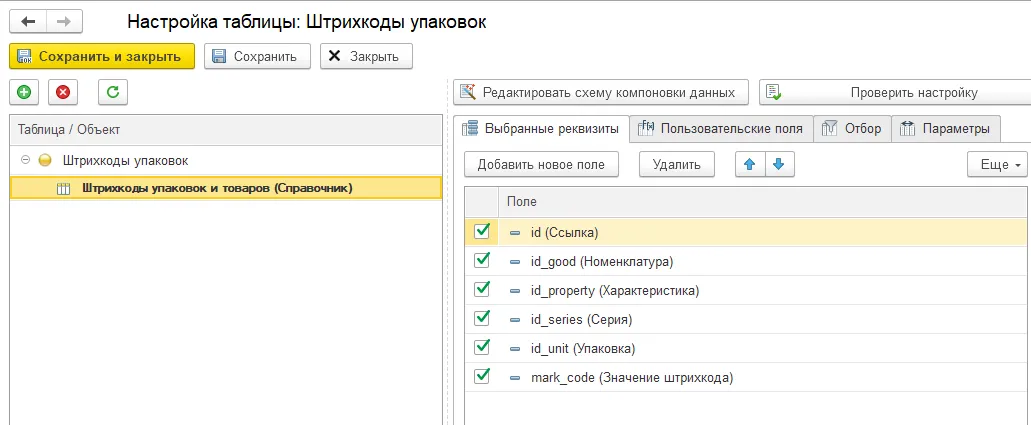Screen dimensions: 1031x425
Task: Toggle id_property (Характеристика) checkbox
Action: tap(482, 289)
